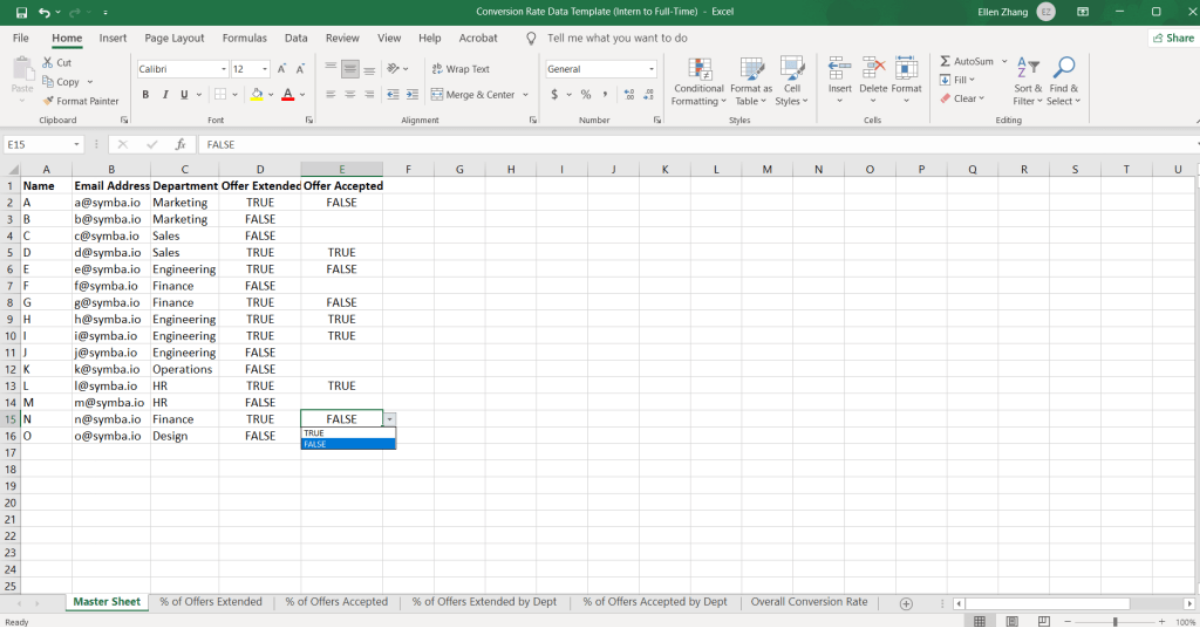The image size is (1200, 627).
Task: Increase font size with the larger A icon
Action: 283,69
